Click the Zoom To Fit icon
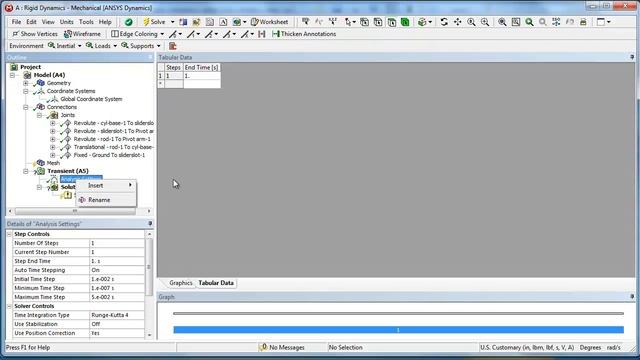640x360 pixels. click(502, 22)
